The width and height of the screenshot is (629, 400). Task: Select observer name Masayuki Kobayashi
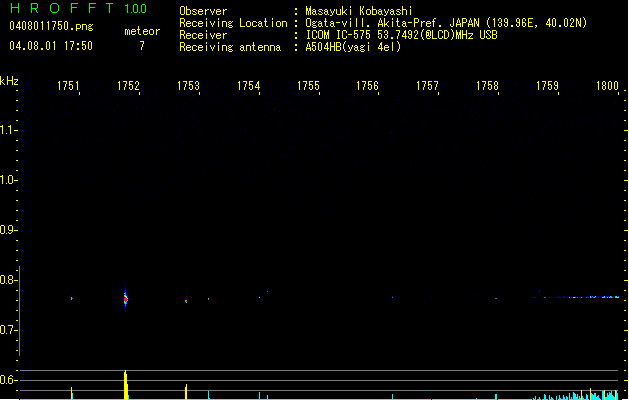point(358,11)
